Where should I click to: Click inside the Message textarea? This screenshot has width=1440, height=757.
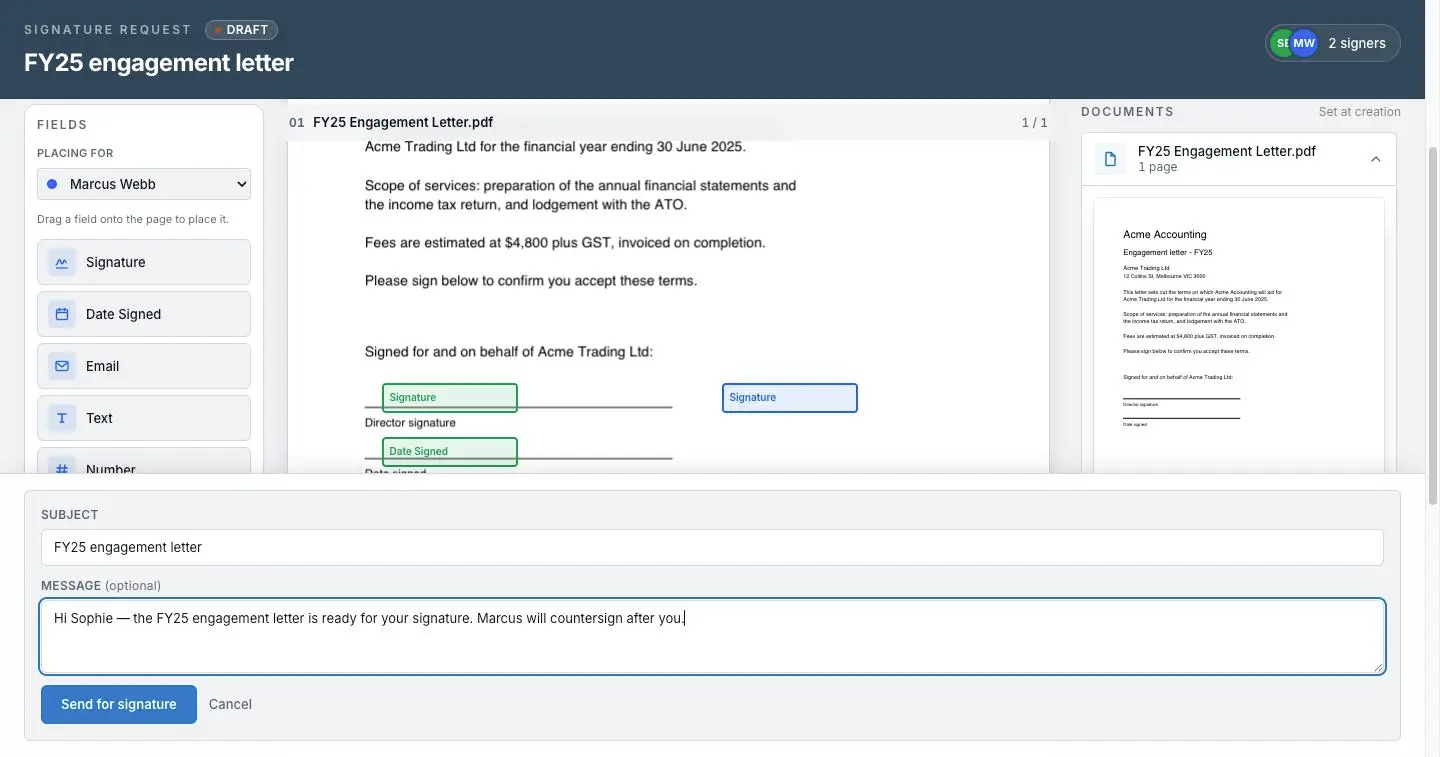[x=712, y=636]
